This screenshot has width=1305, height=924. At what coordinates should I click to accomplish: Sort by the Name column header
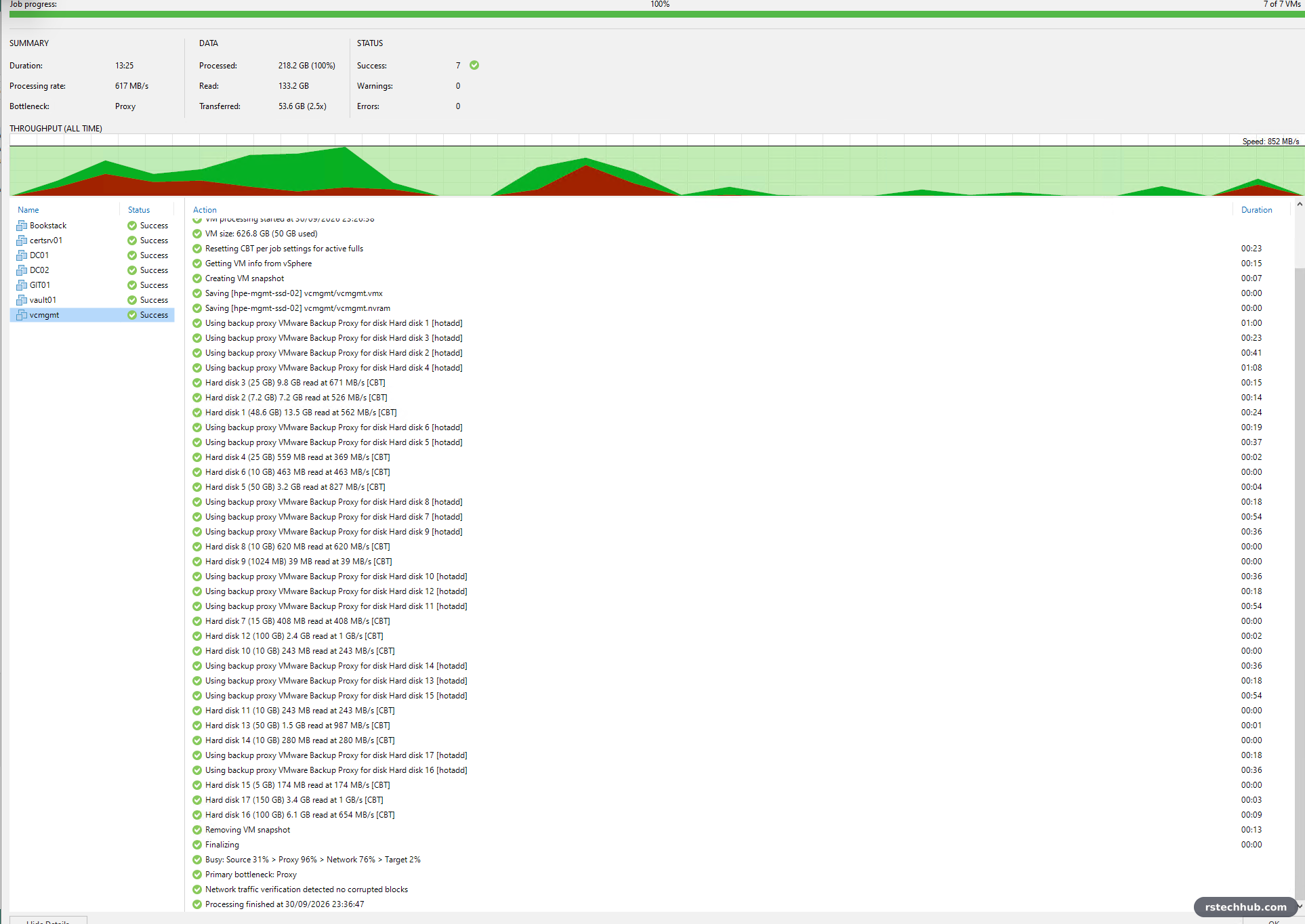pos(28,210)
